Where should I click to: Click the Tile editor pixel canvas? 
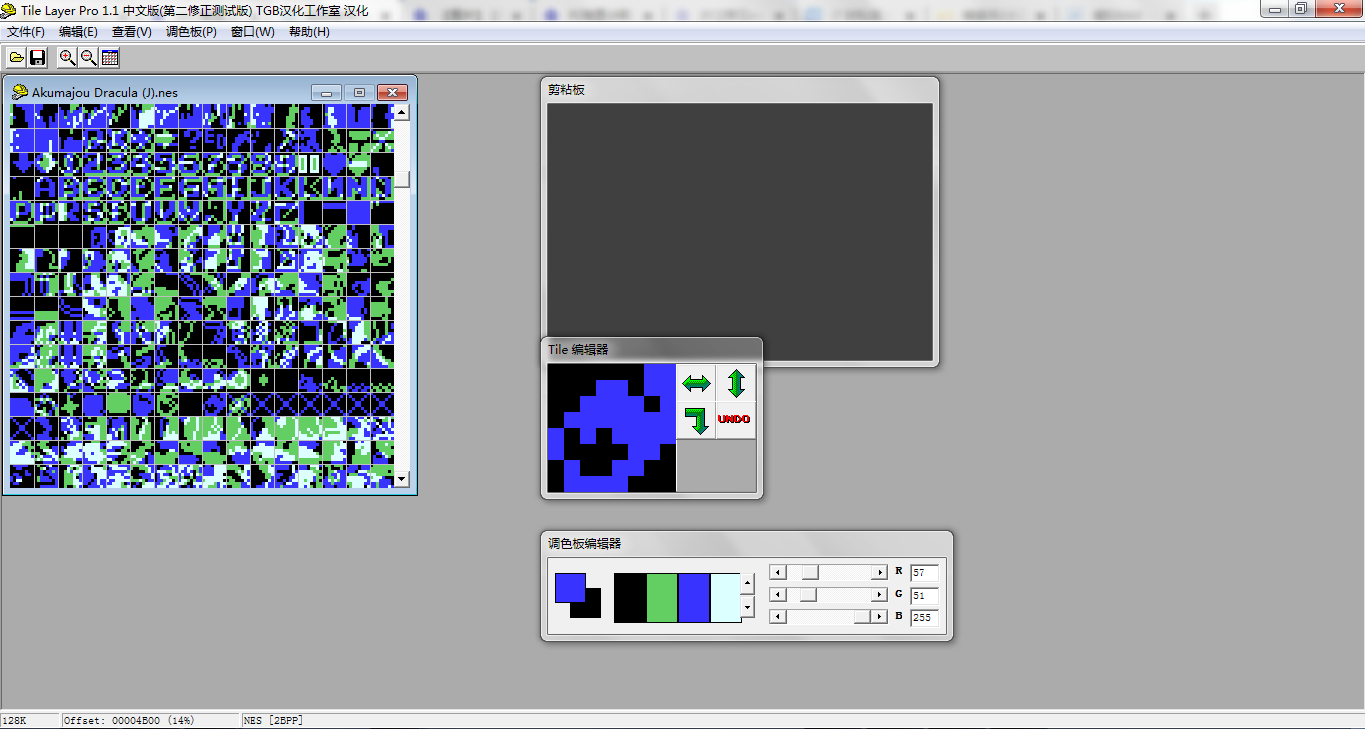coord(612,428)
